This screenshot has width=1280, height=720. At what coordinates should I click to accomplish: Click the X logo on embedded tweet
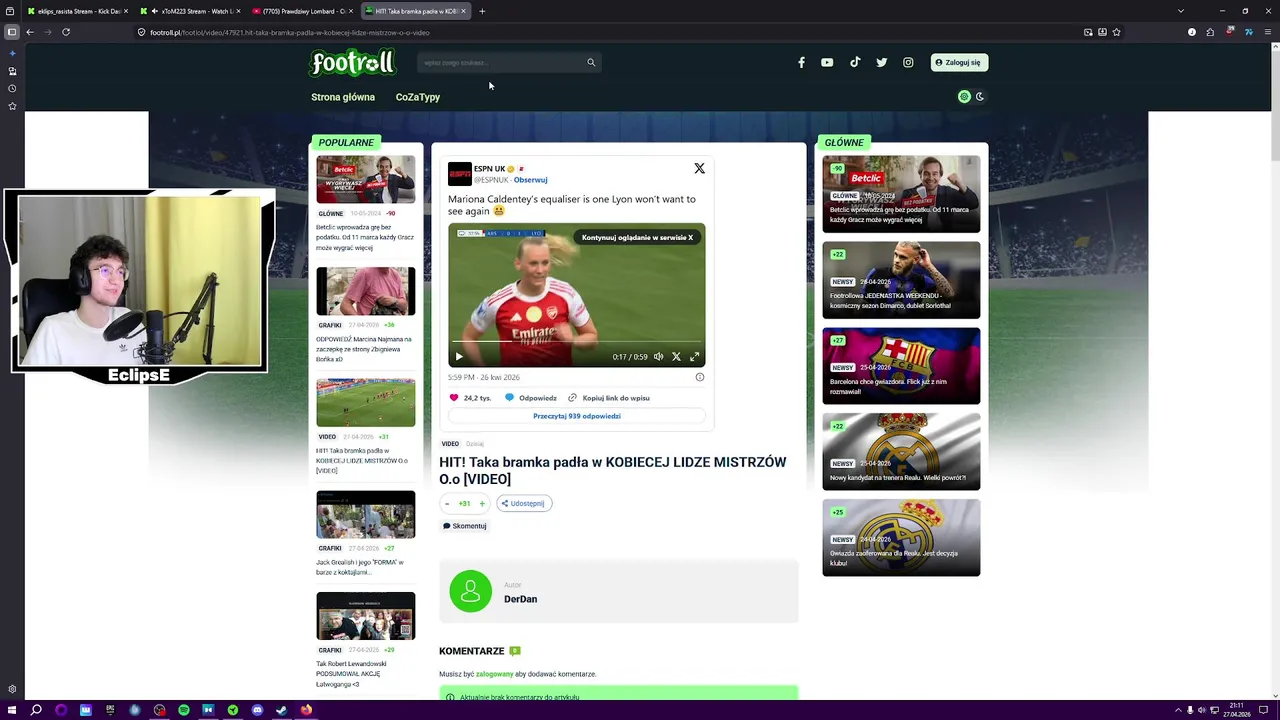pyautogui.click(x=699, y=168)
